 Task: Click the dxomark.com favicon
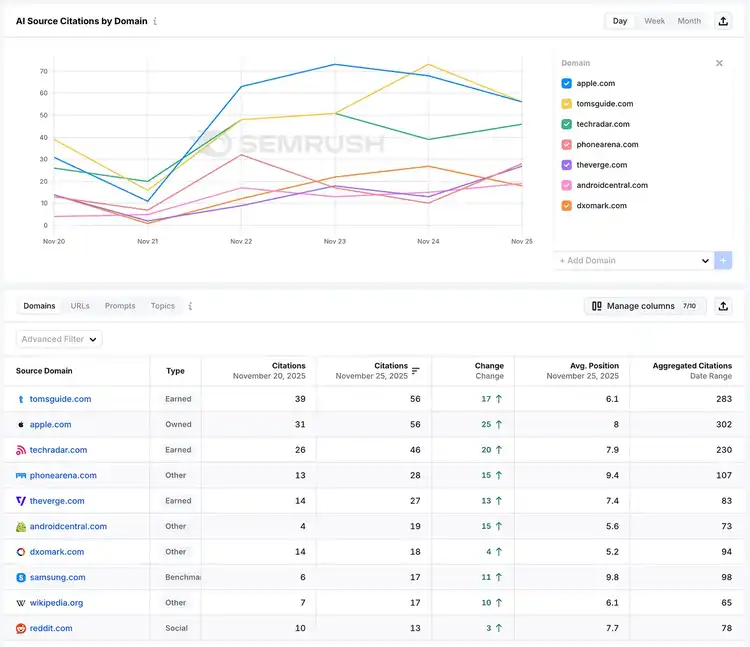click(x=21, y=552)
